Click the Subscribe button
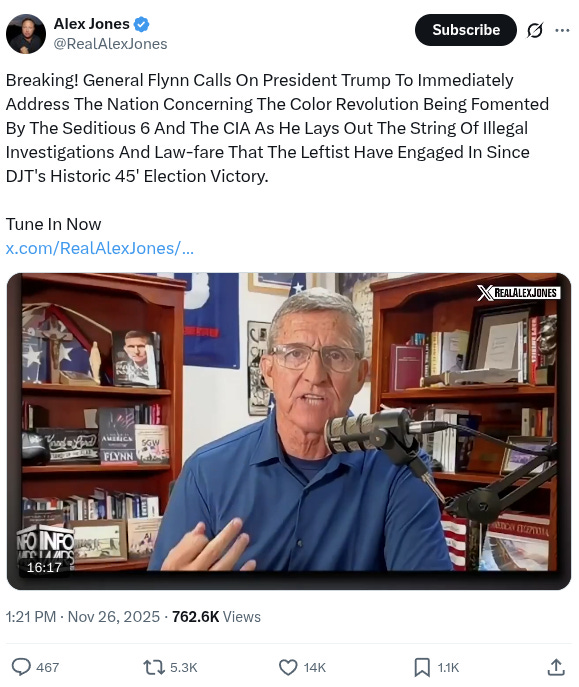The width and height of the screenshot is (579, 687). tap(466, 30)
